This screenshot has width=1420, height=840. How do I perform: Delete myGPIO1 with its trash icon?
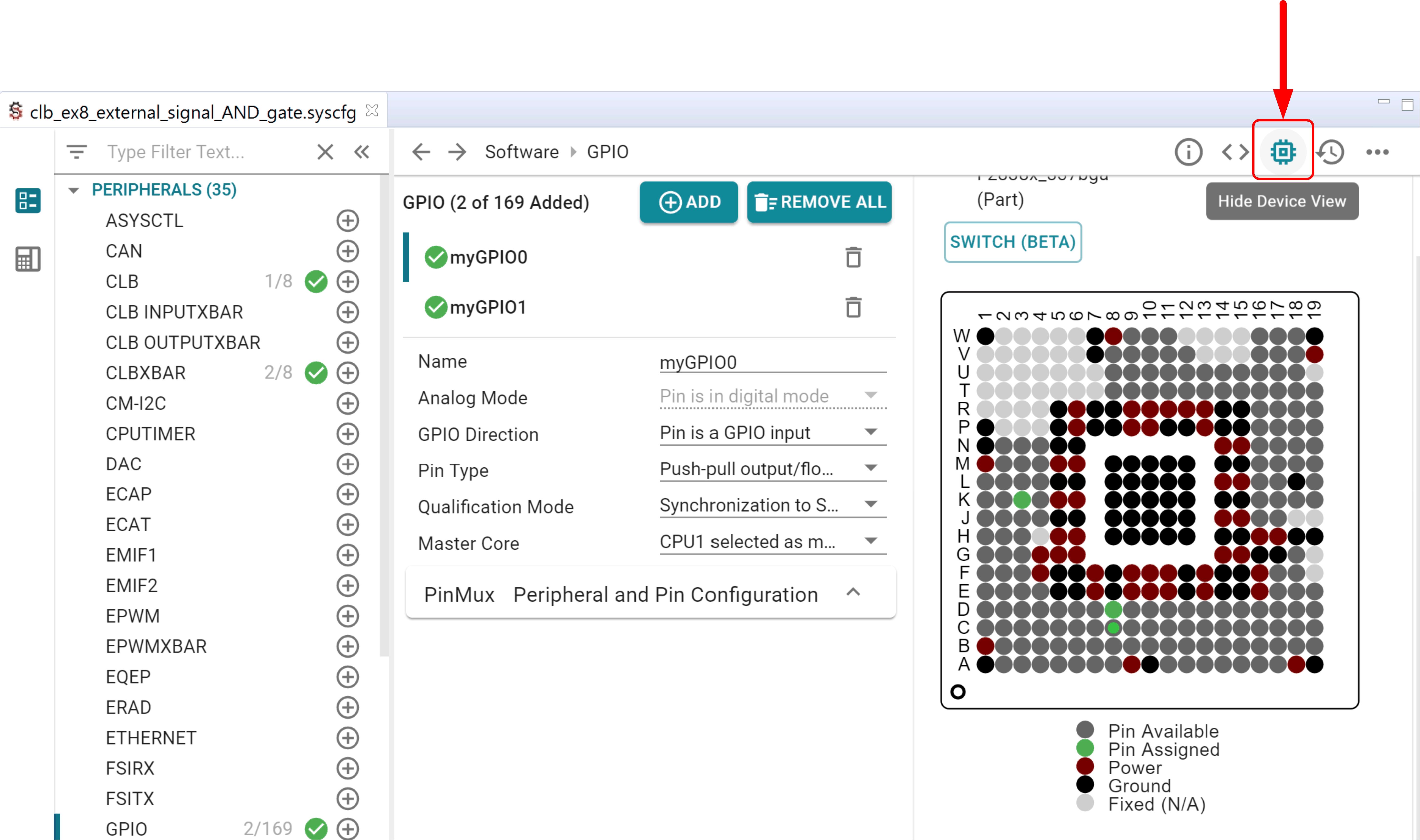[853, 307]
